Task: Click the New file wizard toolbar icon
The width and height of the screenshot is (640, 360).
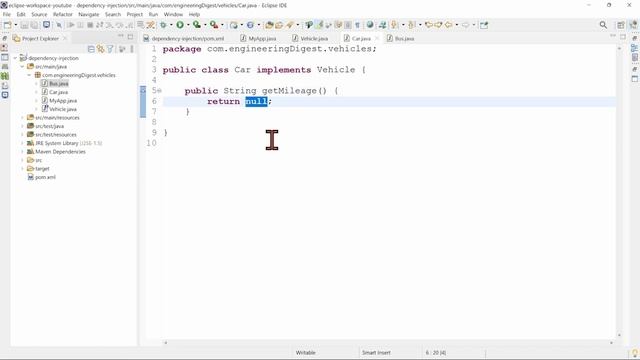Action: tap(7, 25)
